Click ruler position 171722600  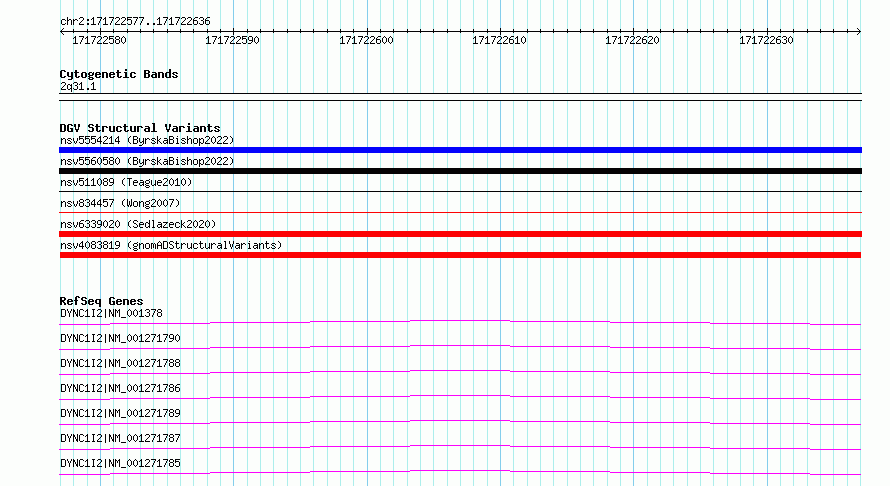[366, 40]
